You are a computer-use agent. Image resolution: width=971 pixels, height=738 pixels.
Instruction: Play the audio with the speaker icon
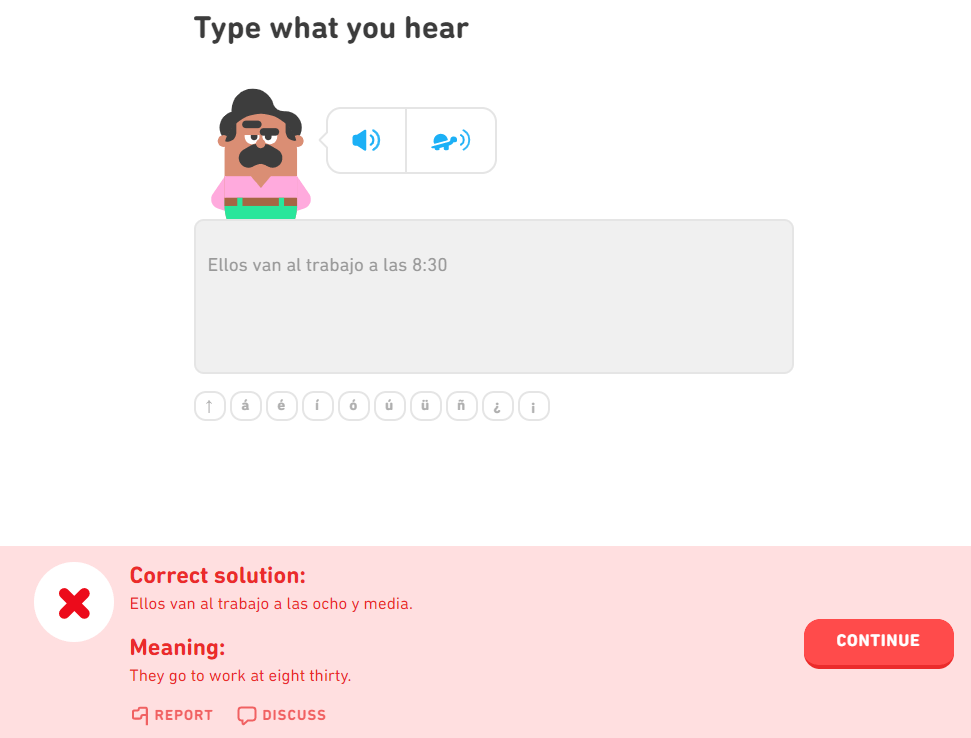pos(365,140)
